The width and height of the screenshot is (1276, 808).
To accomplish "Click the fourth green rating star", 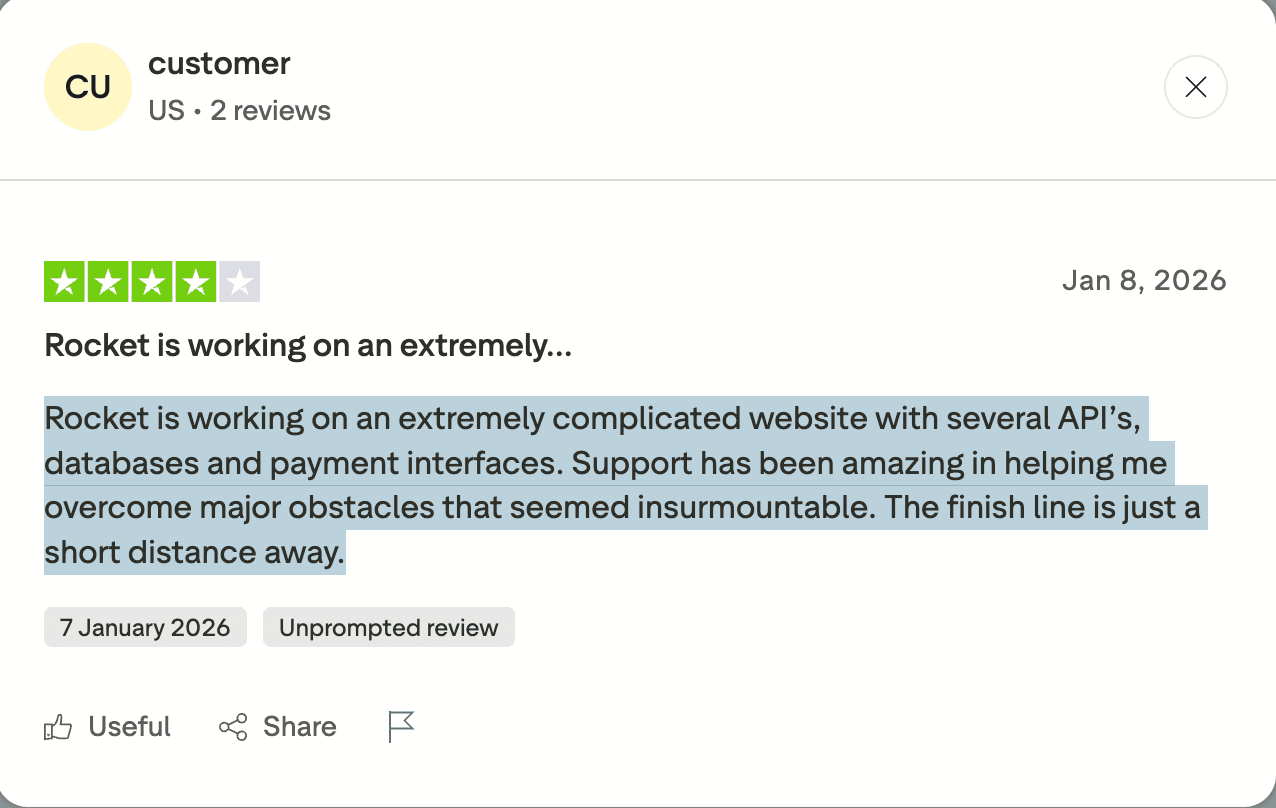I will tap(195, 282).
